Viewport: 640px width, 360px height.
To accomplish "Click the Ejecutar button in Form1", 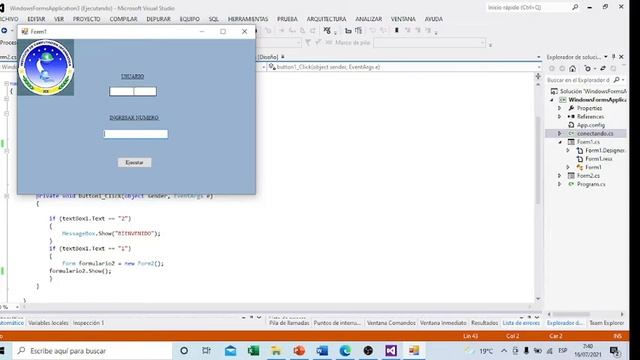I will [x=134, y=162].
